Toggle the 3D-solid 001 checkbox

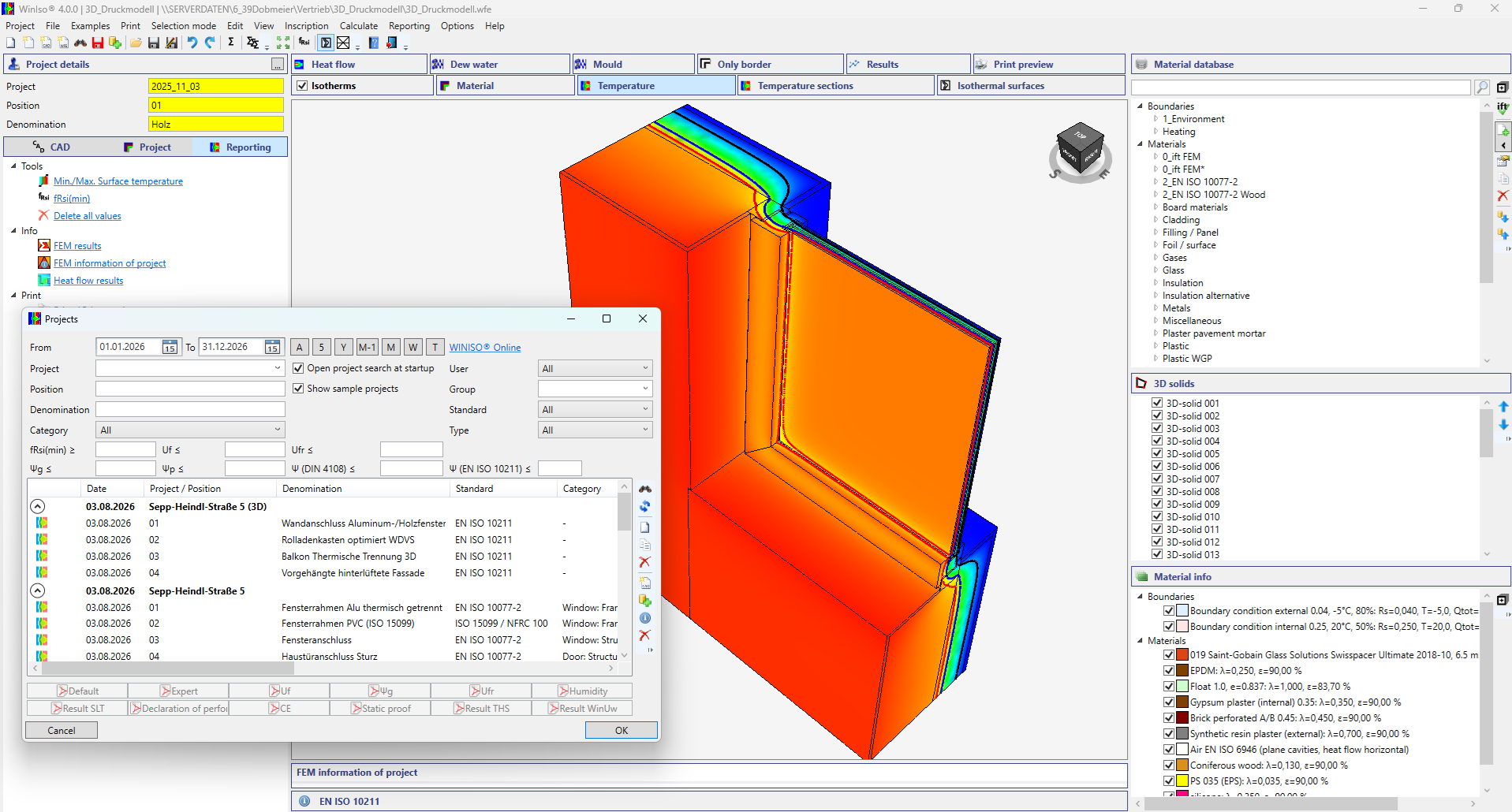[x=1157, y=403]
